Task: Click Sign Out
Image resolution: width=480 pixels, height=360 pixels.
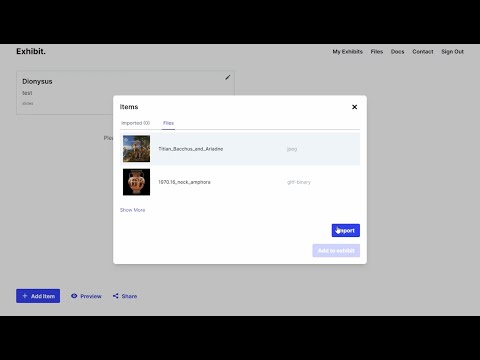Action: pyautogui.click(x=452, y=52)
